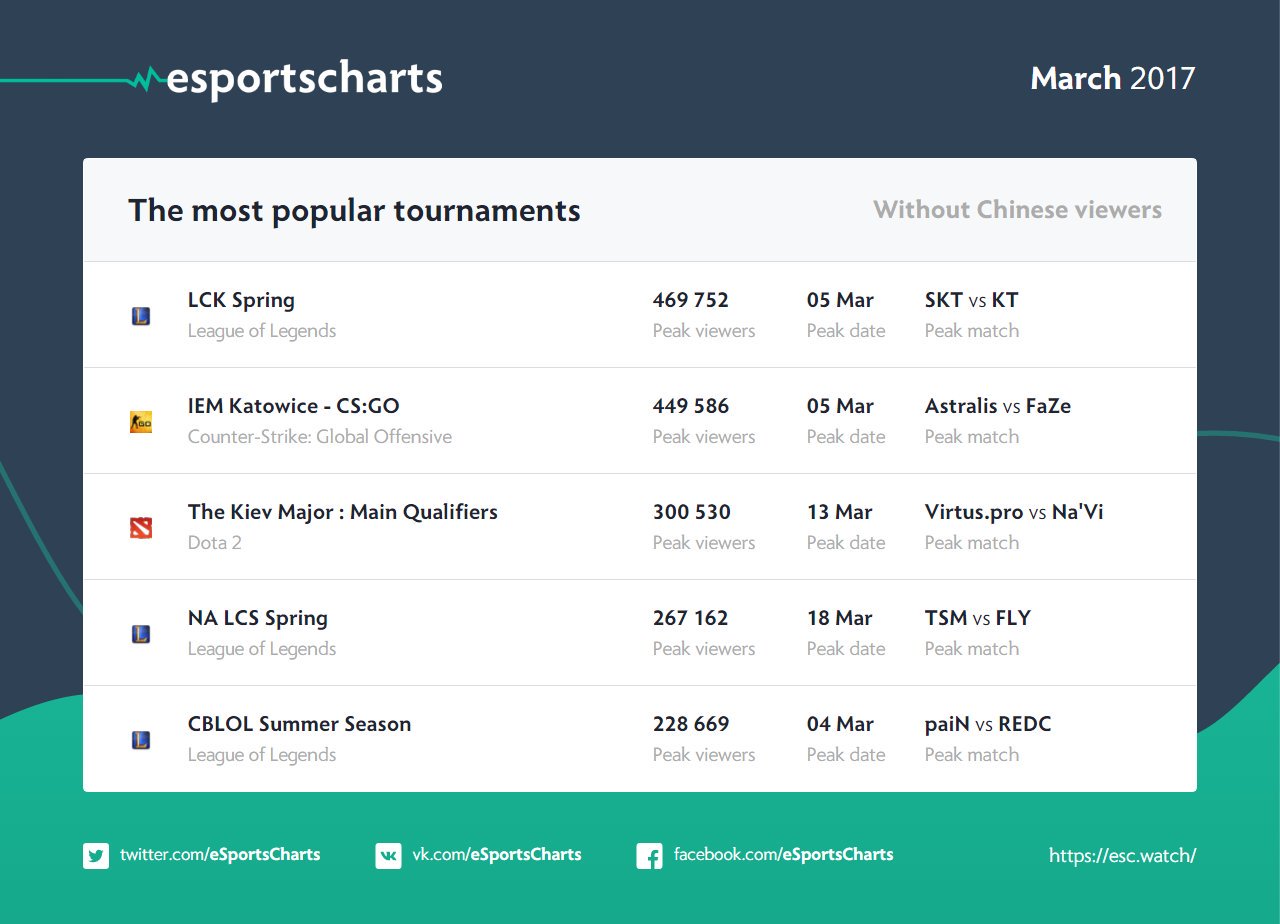Click The Kiev Major : Main Qualifiers title
The image size is (1280, 924).
click(342, 512)
